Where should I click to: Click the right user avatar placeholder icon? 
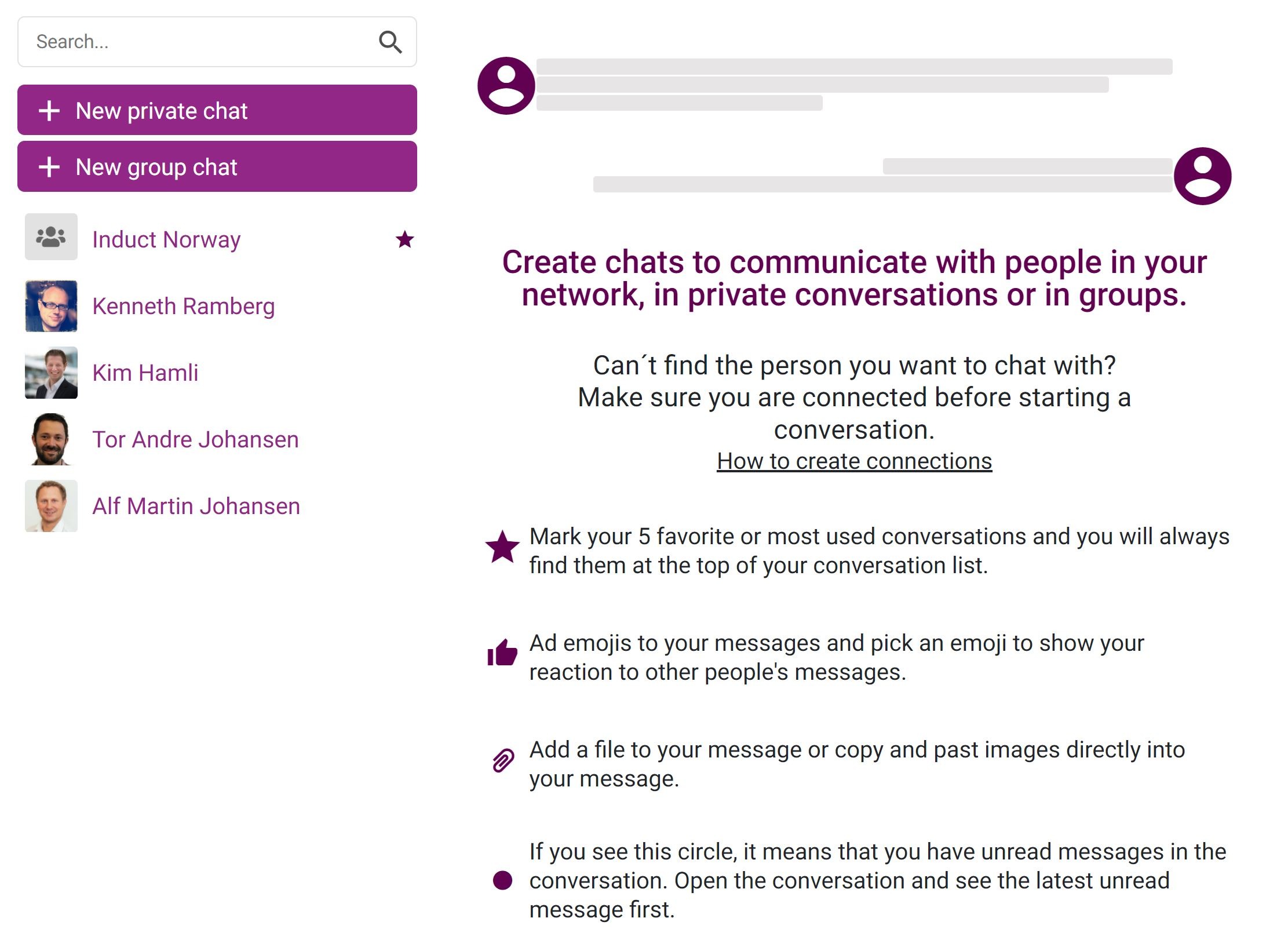point(1202,176)
